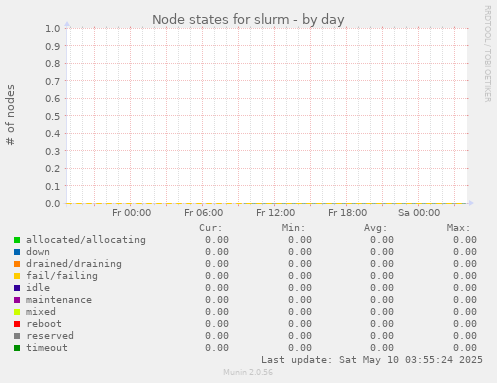Click the Min value for maintenance
The height and width of the screenshot is (383, 497).
300,300
